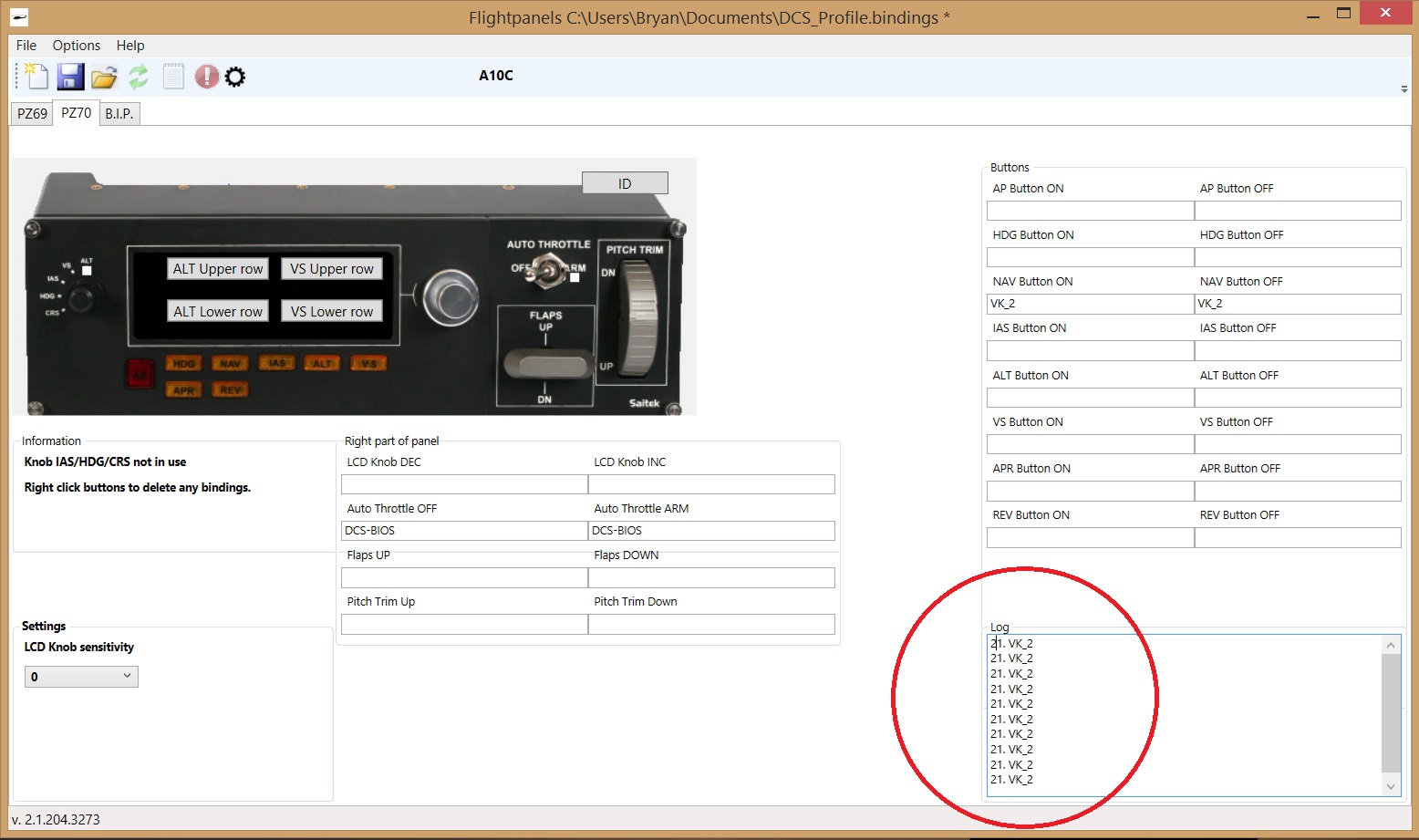Click the ALT Button OFF binding field
The height and width of the screenshot is (840, 1419).
(x=1298, y=398)
